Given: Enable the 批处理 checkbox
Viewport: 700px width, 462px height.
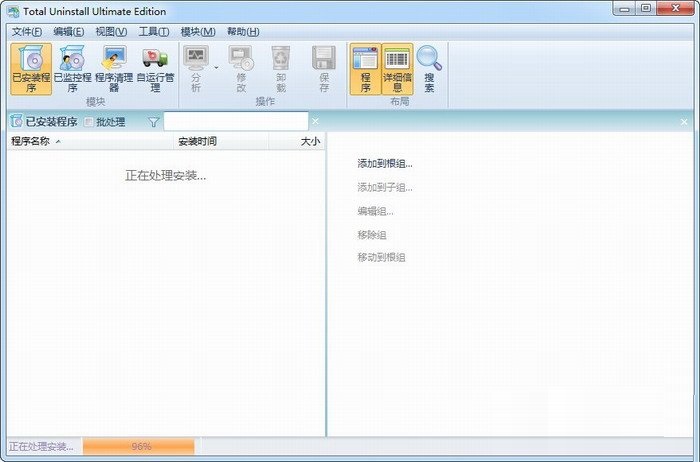Looking at the screenshot, I should [89, 122].
